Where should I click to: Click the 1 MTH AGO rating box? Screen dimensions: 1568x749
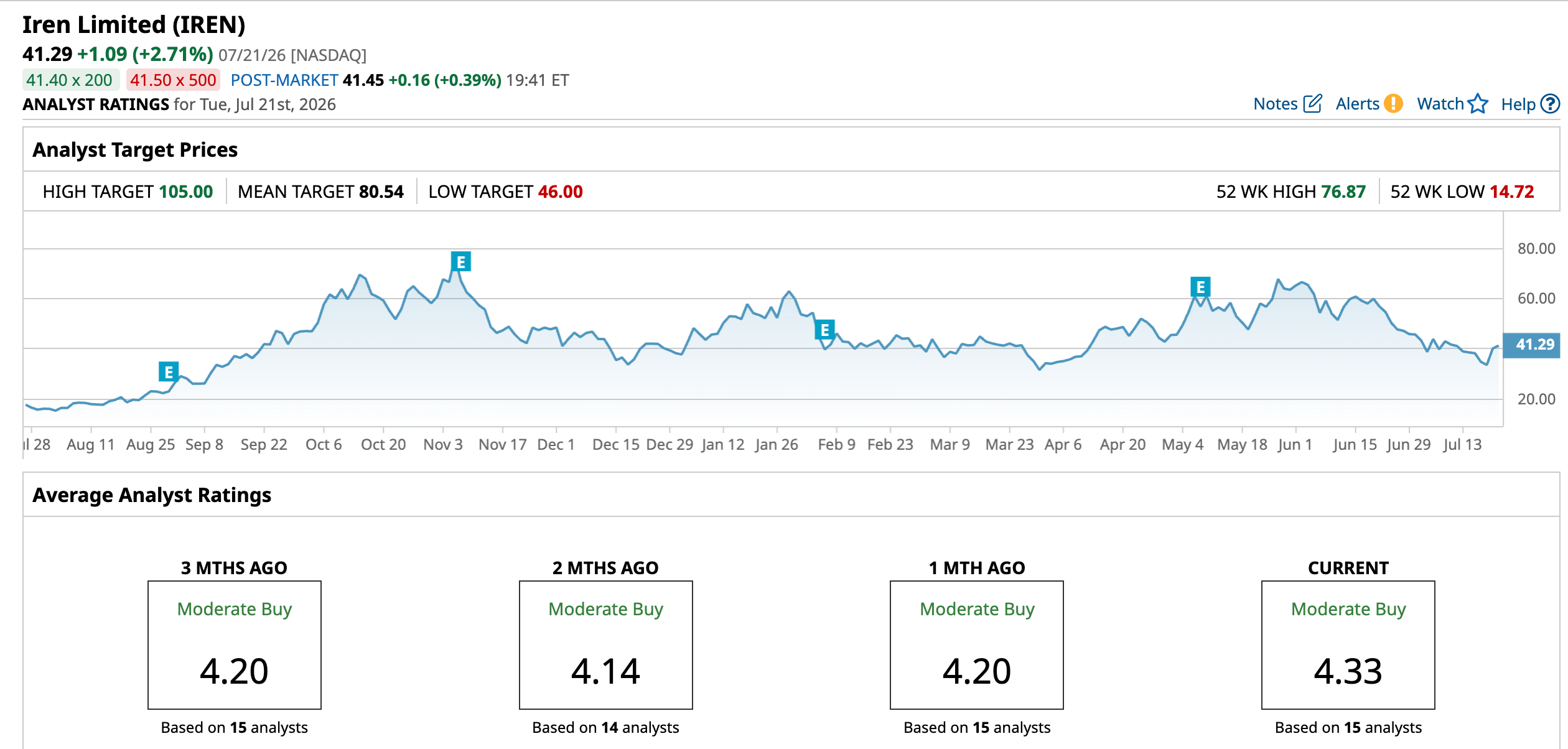click(977, 645)
